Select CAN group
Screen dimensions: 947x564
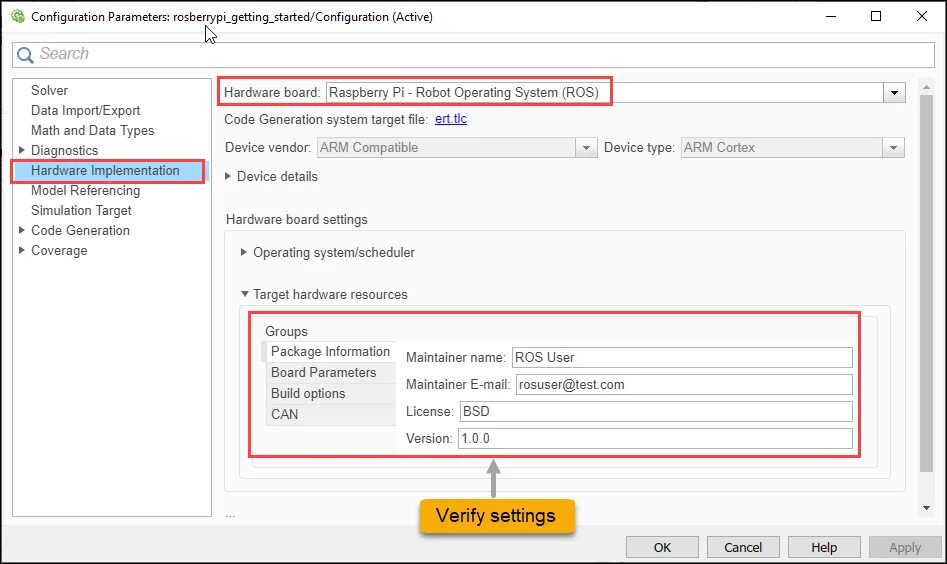coord(330,415)
